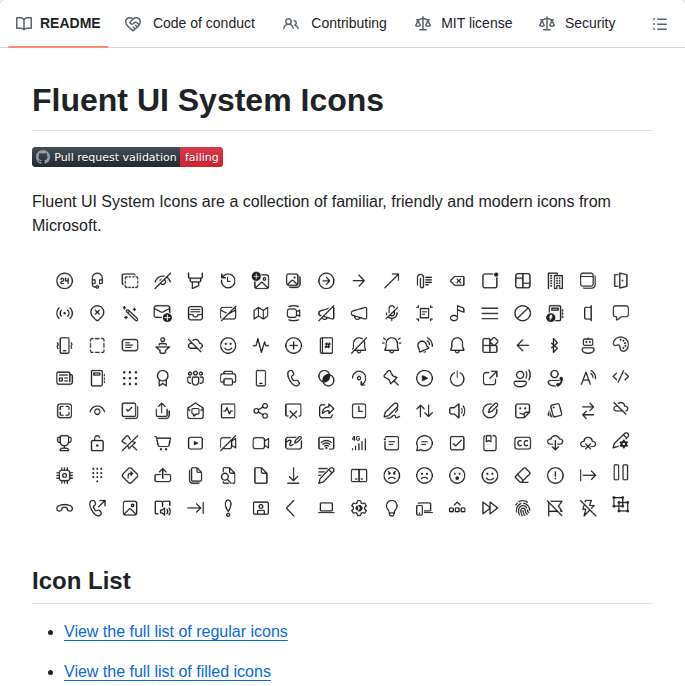Click the fingerprint icon
The image size is (685, 686).
522,508
